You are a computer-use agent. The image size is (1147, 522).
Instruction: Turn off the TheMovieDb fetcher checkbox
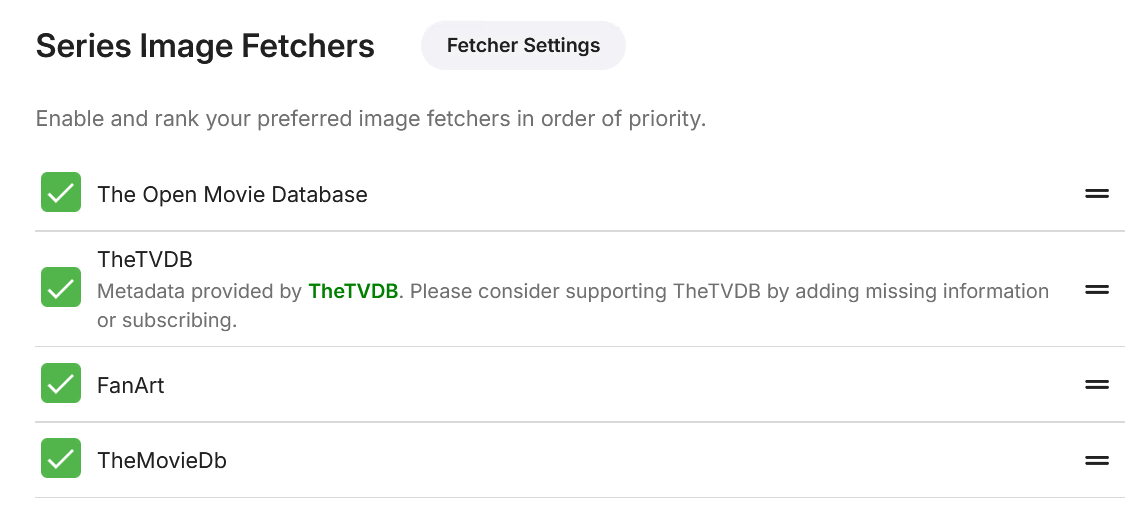(x=61, y=460)
